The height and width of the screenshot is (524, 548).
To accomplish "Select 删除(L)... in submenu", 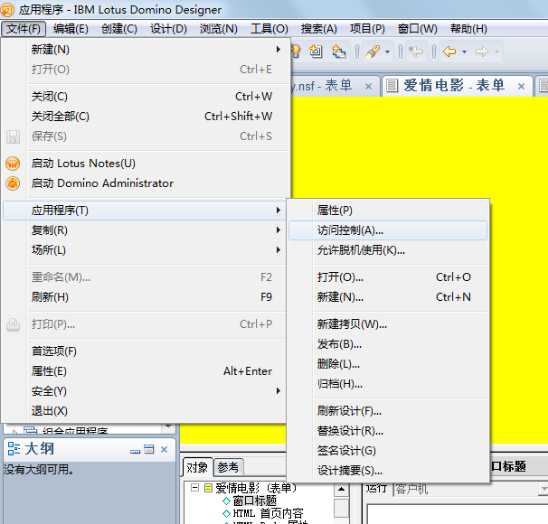I will [x=388, y=364].
